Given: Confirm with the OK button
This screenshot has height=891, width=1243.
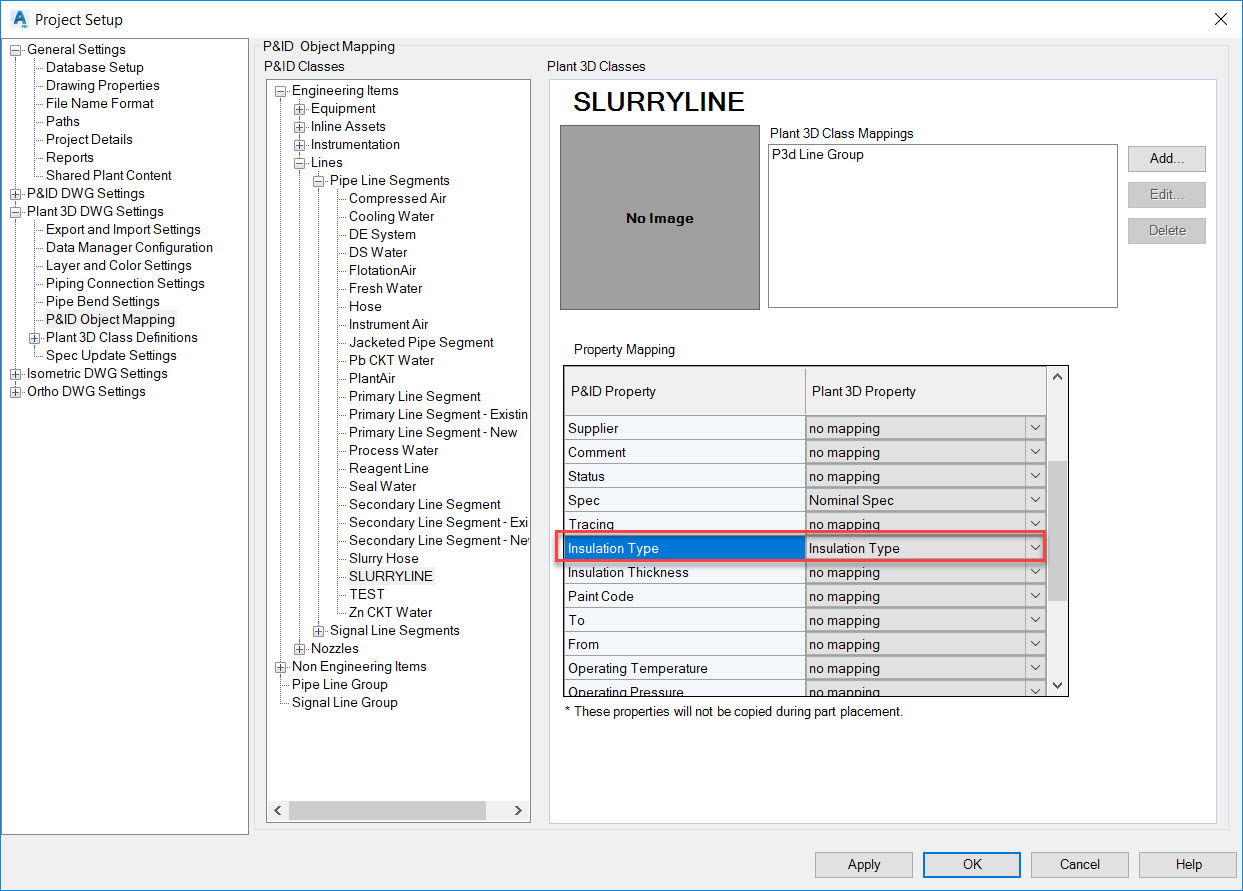Looking at the screenshot, I should [x=972, y=865].
